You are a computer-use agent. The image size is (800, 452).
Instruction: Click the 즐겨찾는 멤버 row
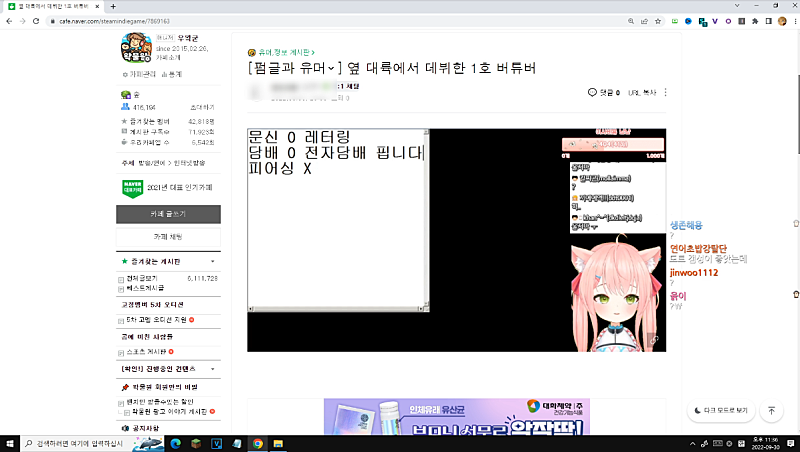pos(168,122)
